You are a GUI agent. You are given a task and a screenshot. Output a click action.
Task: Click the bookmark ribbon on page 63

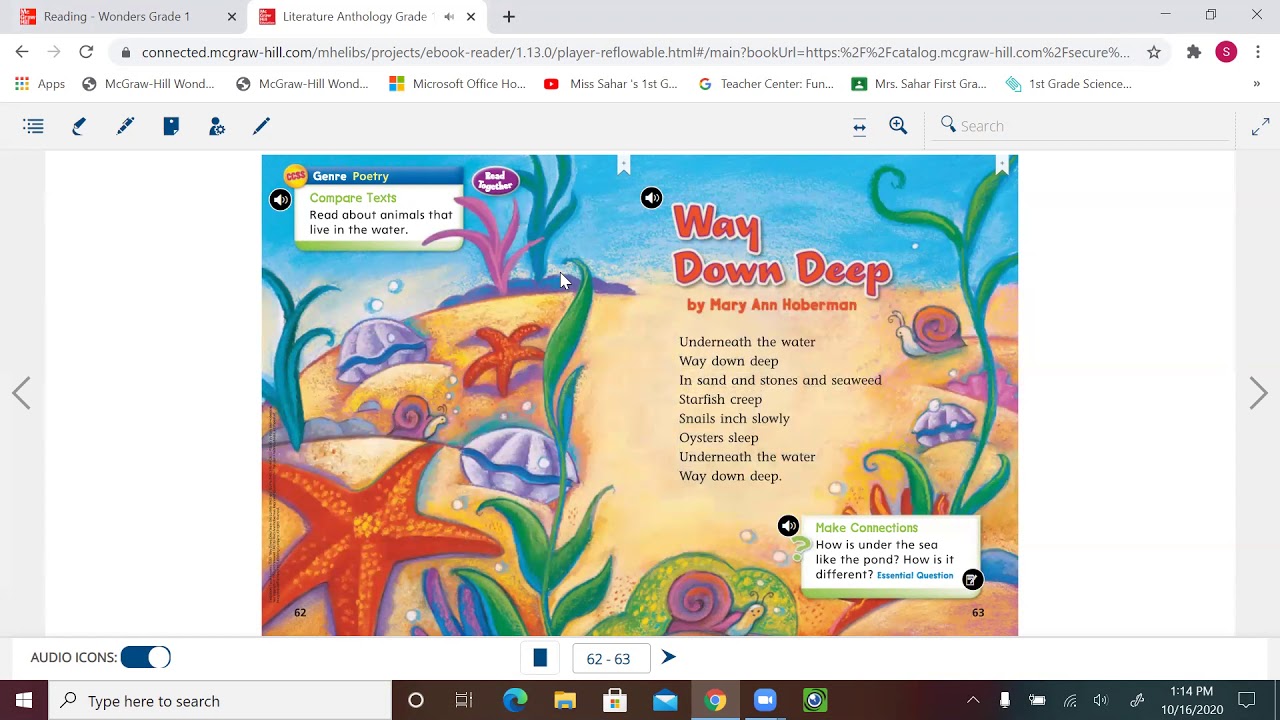(x=1001, y=165)
